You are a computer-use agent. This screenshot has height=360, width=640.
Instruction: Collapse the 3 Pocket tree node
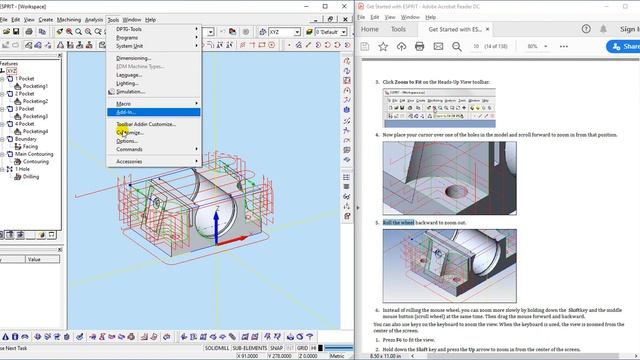point(2,109)
